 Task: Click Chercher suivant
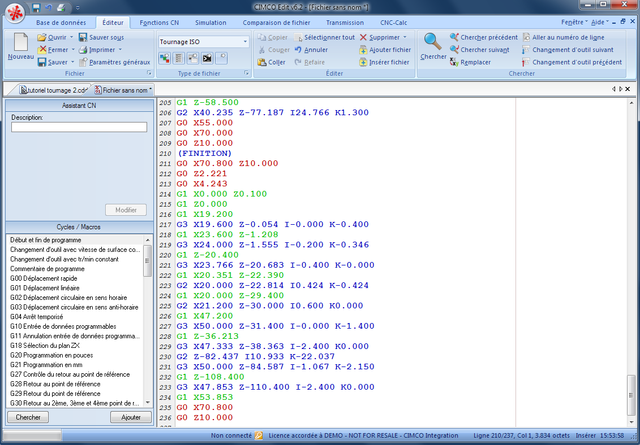pos(480,49)
